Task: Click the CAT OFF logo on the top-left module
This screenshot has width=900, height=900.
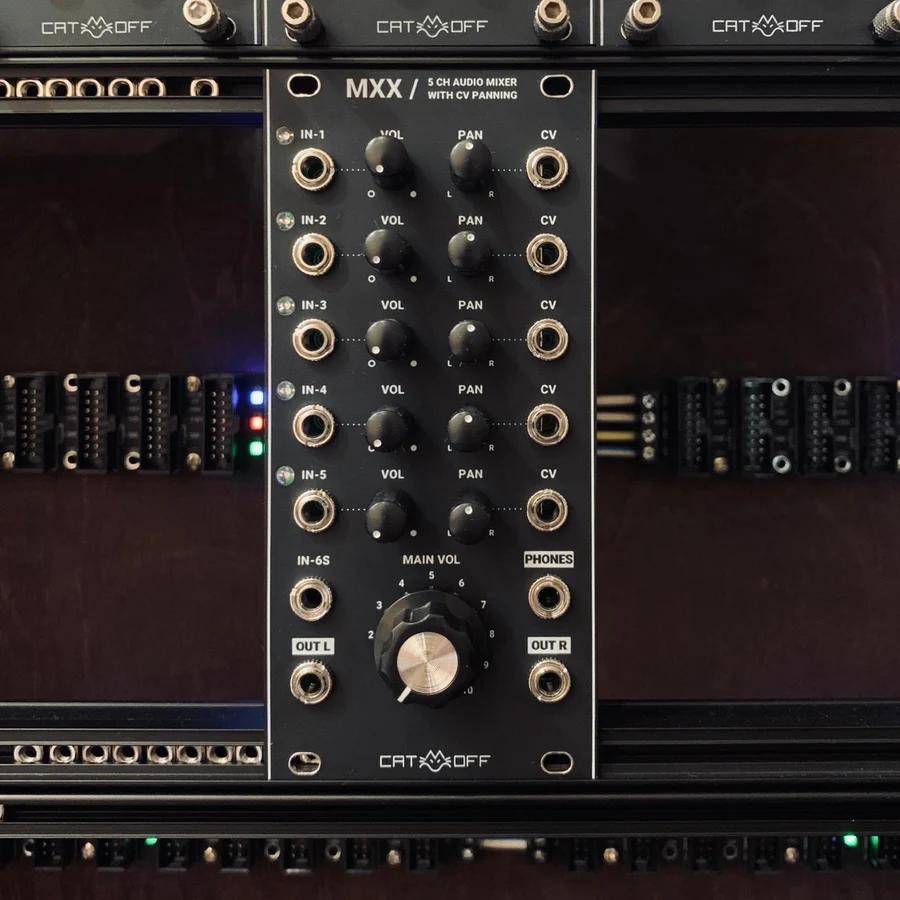Action: coord(97,27)
